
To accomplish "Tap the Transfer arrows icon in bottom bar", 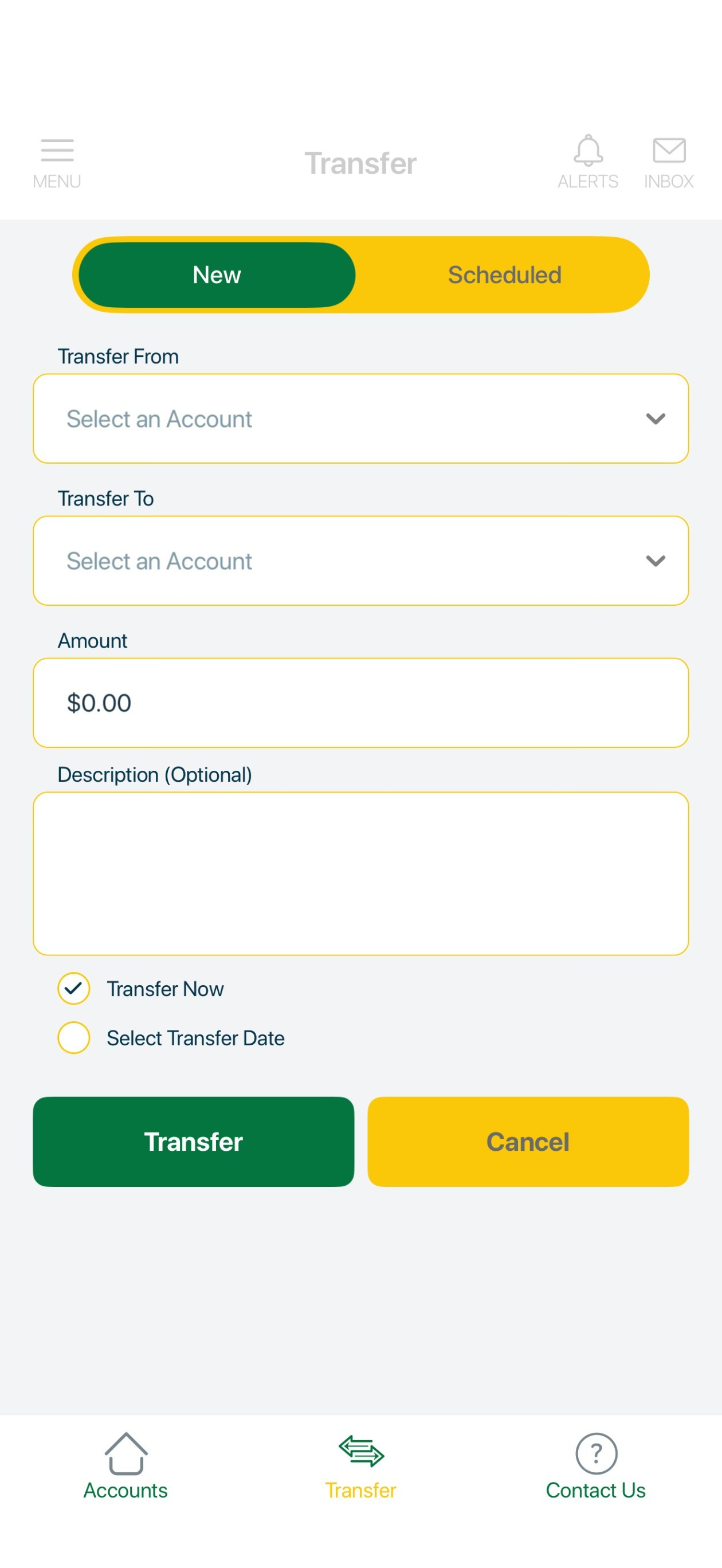I will (361, 1451).
